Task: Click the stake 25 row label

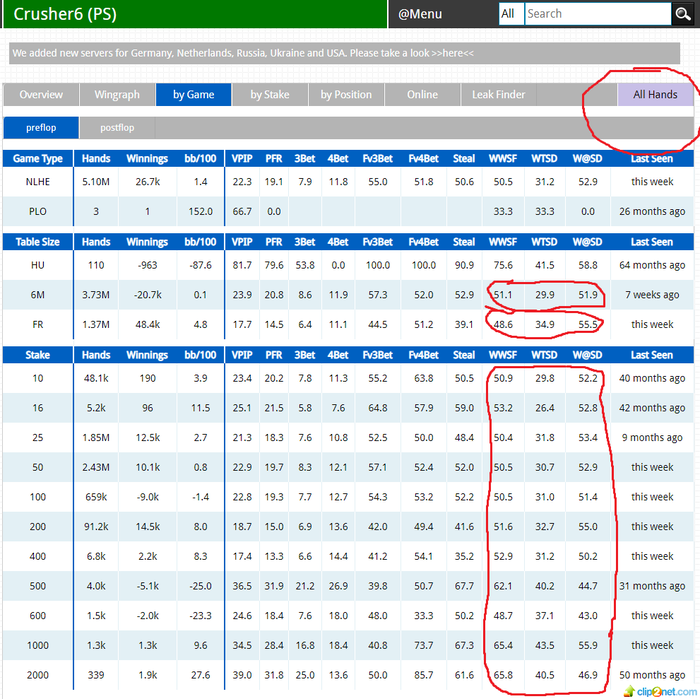Action: 38,437
